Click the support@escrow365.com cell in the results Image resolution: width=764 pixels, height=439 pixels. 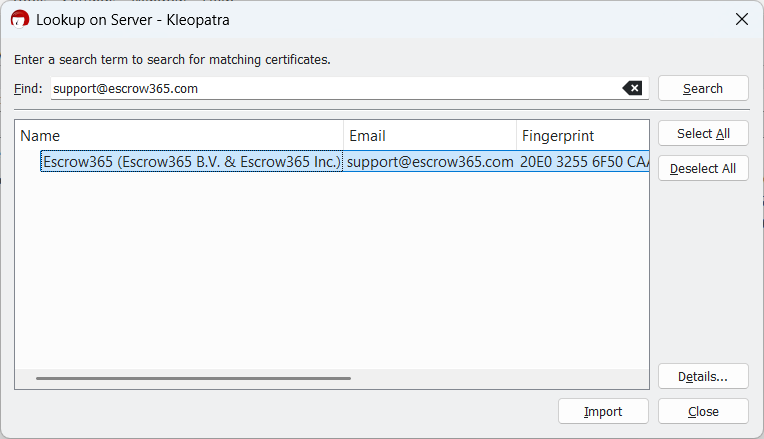point(430,161)
